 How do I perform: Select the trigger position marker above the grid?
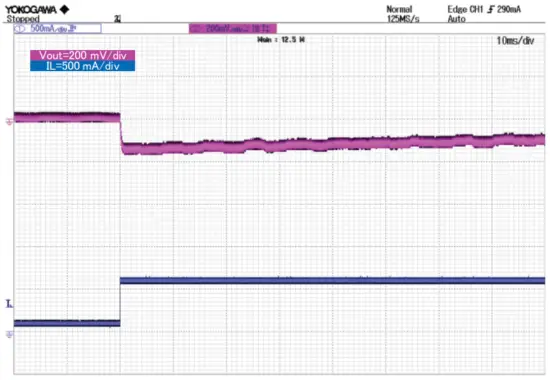(118, 19)
